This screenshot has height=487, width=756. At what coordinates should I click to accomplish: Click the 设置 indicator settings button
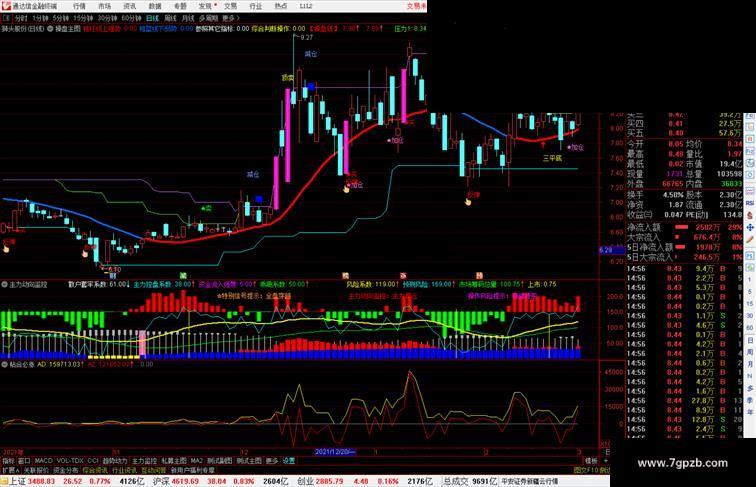(288, 461)
